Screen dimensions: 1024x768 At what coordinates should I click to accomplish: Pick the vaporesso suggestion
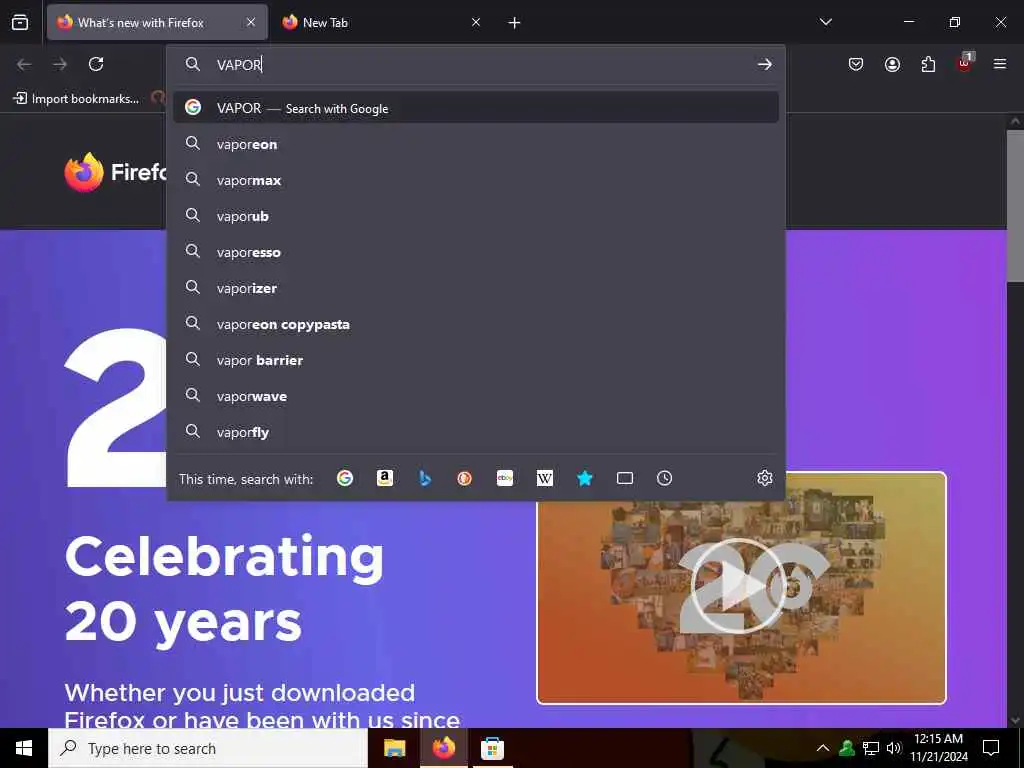[475, 252]
